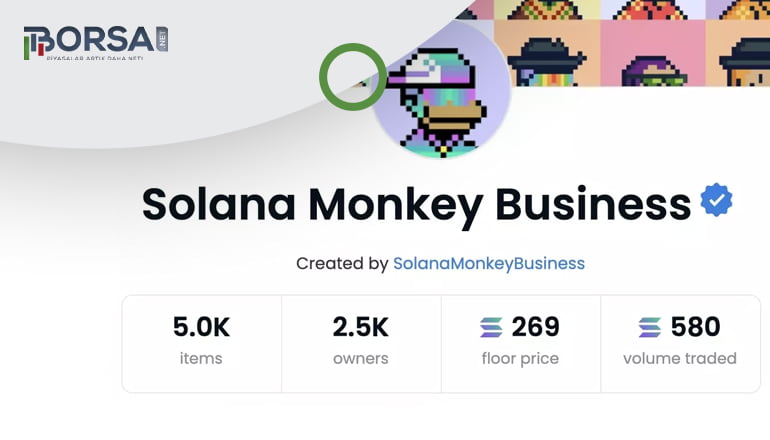Click the top banner tile with yellow background
This screenshot has height=440, width=770.
click(x=547, y=10)
